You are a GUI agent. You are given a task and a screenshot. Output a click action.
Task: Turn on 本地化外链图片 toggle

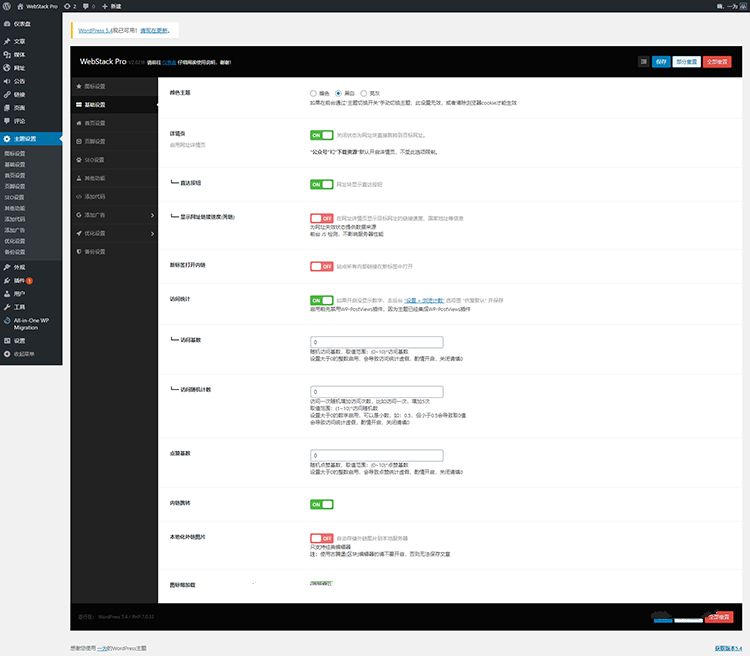pyautogui.click(x=321, y=537)
